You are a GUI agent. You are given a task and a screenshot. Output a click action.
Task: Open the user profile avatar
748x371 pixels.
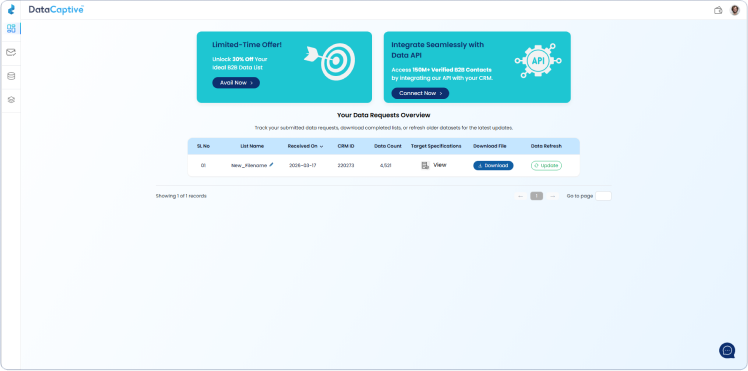tap(735, 10)
